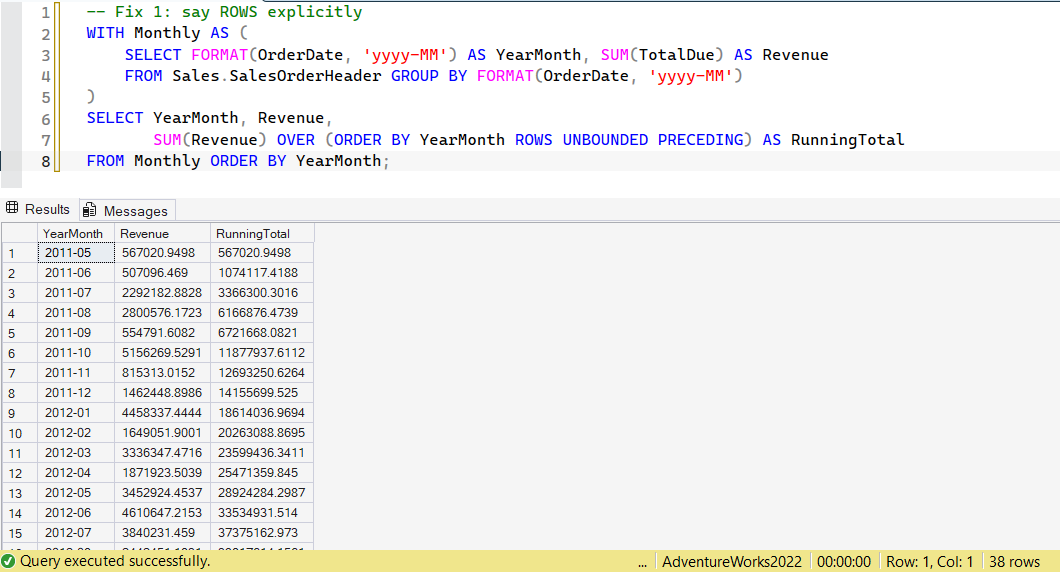
Task: Select Revenue value '567020.9498' in the Revenue column
Action: (x=162, y=253)
